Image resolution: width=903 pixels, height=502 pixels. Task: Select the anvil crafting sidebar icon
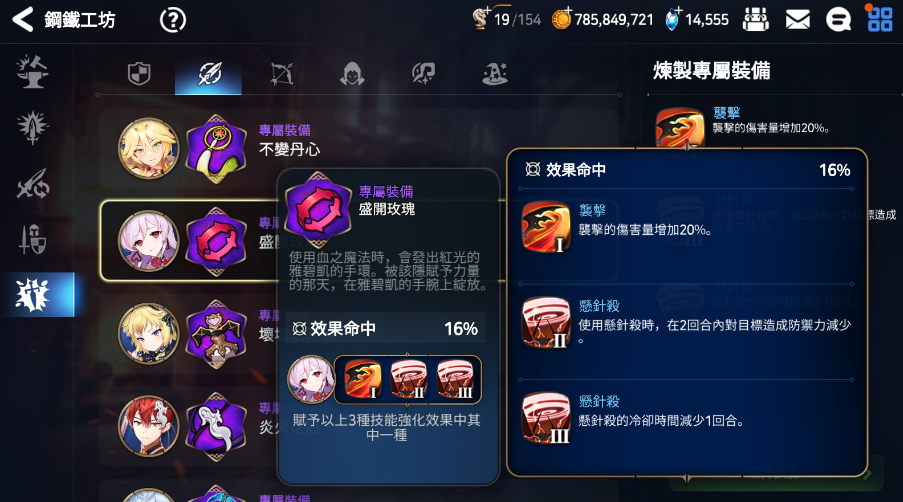click(32, 71)
